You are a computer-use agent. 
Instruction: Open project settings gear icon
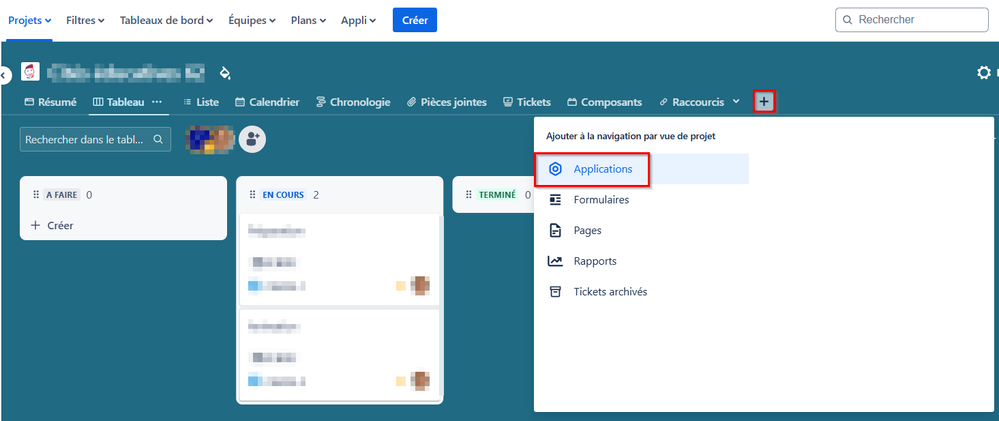pos(984,73)
